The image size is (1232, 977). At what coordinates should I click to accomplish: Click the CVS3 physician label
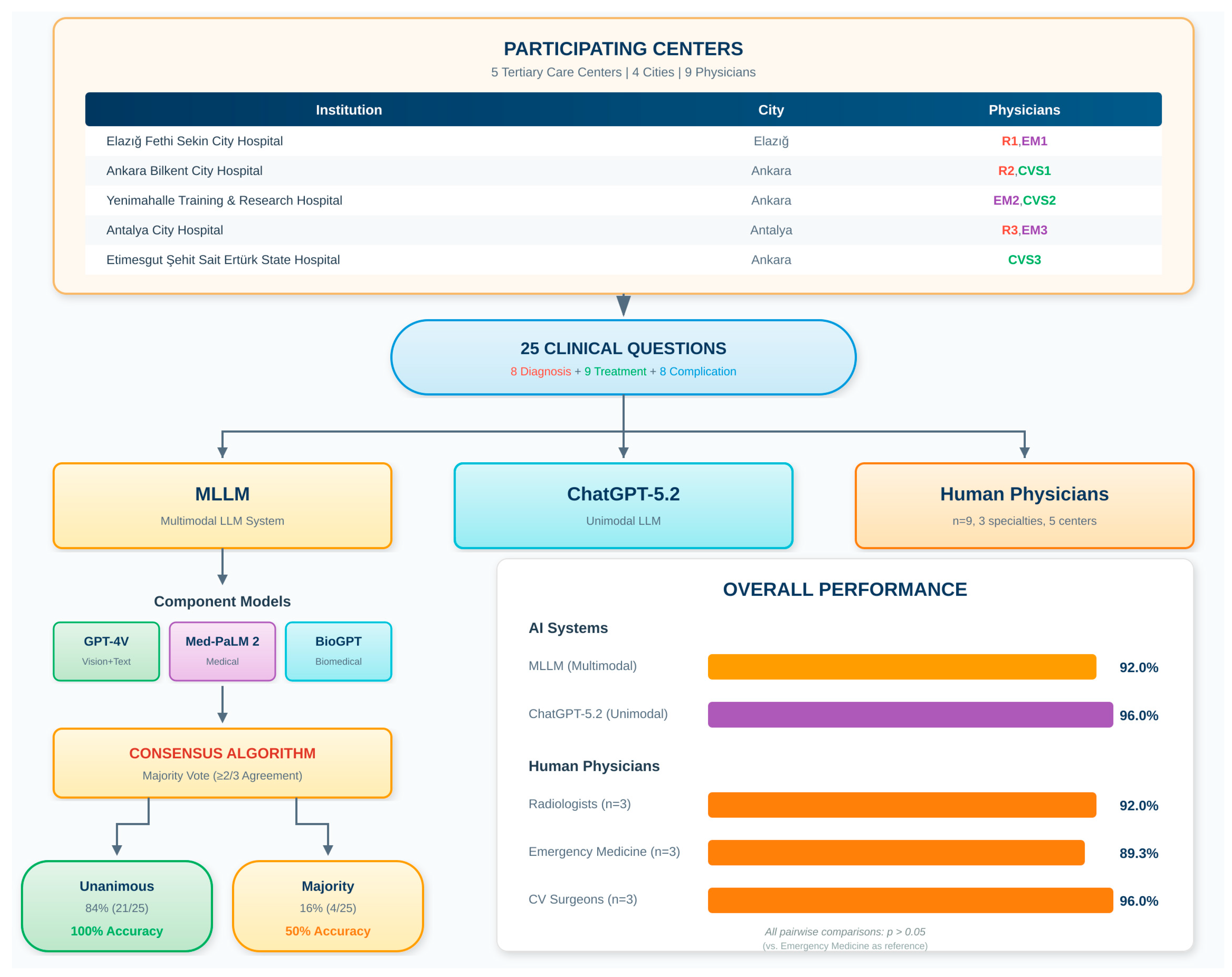tap(1023, 260)
